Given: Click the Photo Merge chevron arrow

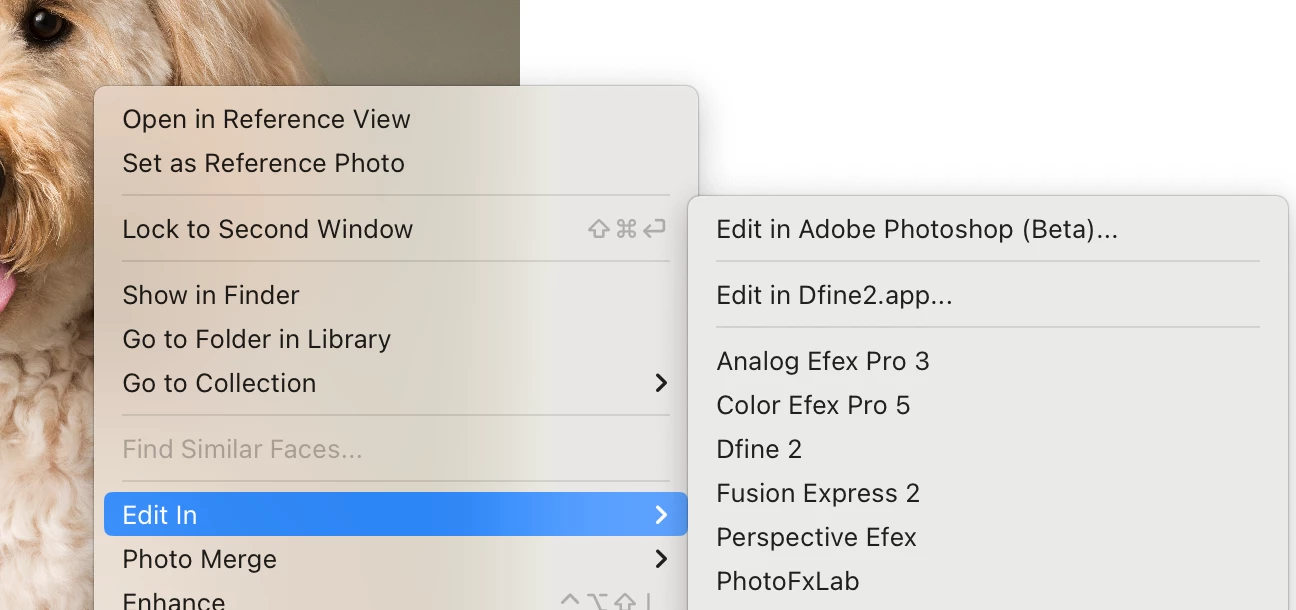Looking at the screenshot, I should (660, 559).
